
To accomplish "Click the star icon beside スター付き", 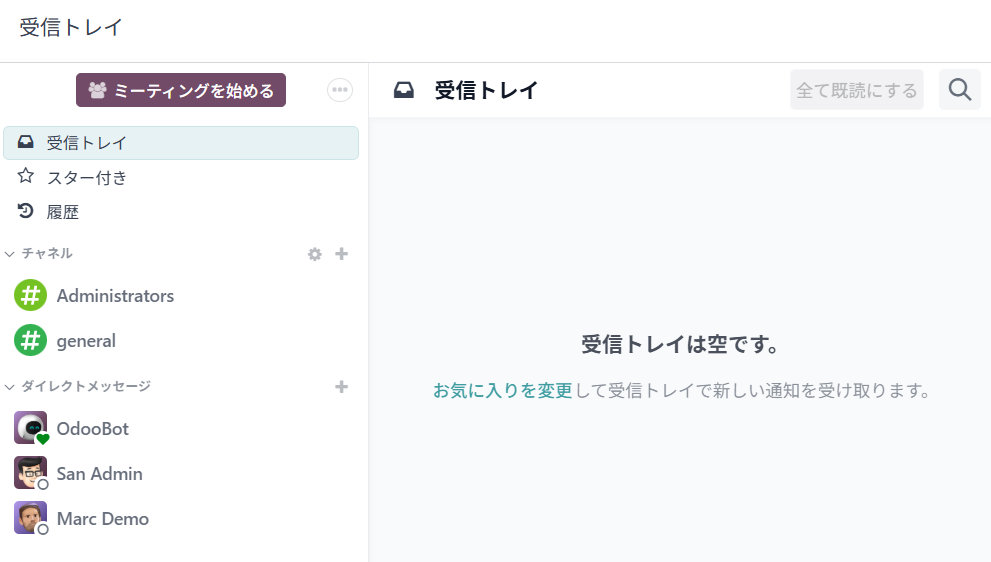I will pyautogui.click(x=26, y=177).
